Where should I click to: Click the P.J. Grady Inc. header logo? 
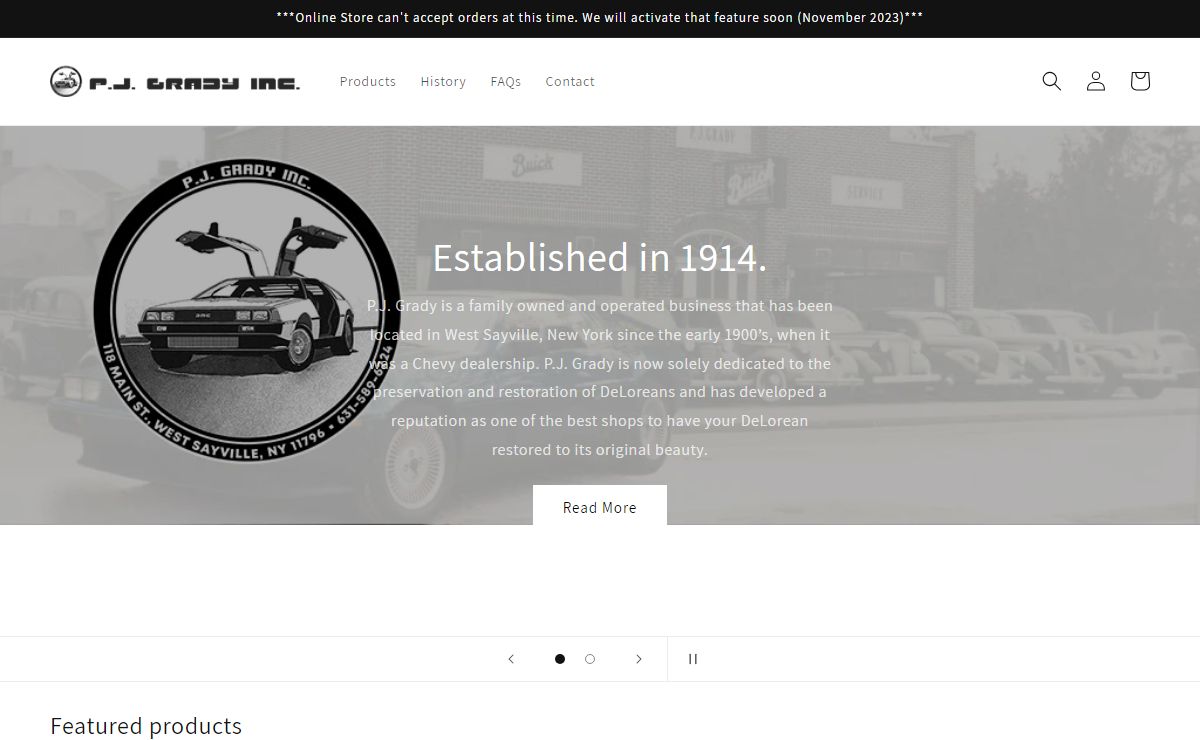point(175,82)
